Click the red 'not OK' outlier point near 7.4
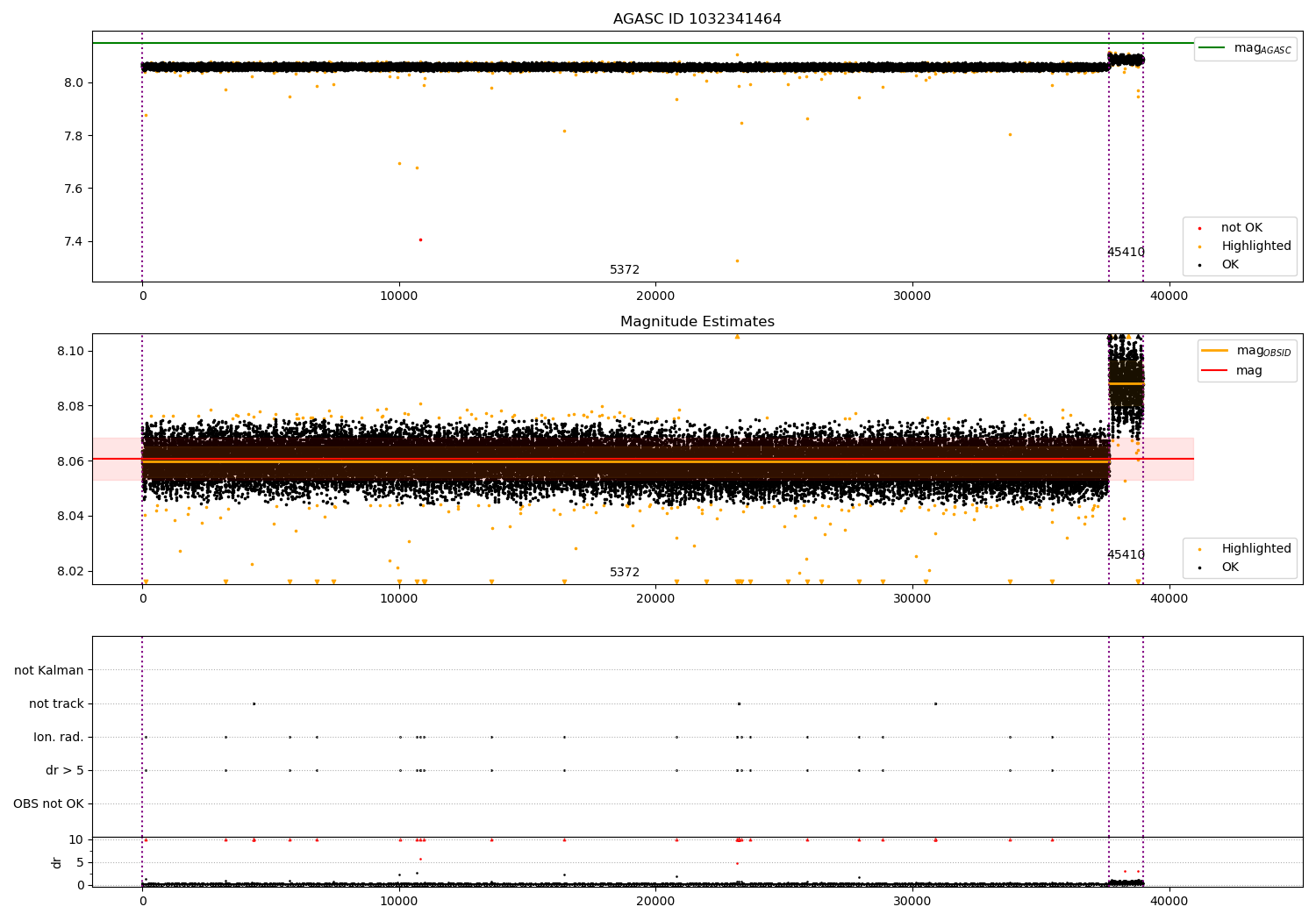This screenshot has height=921, width=1316. (420, 239)
